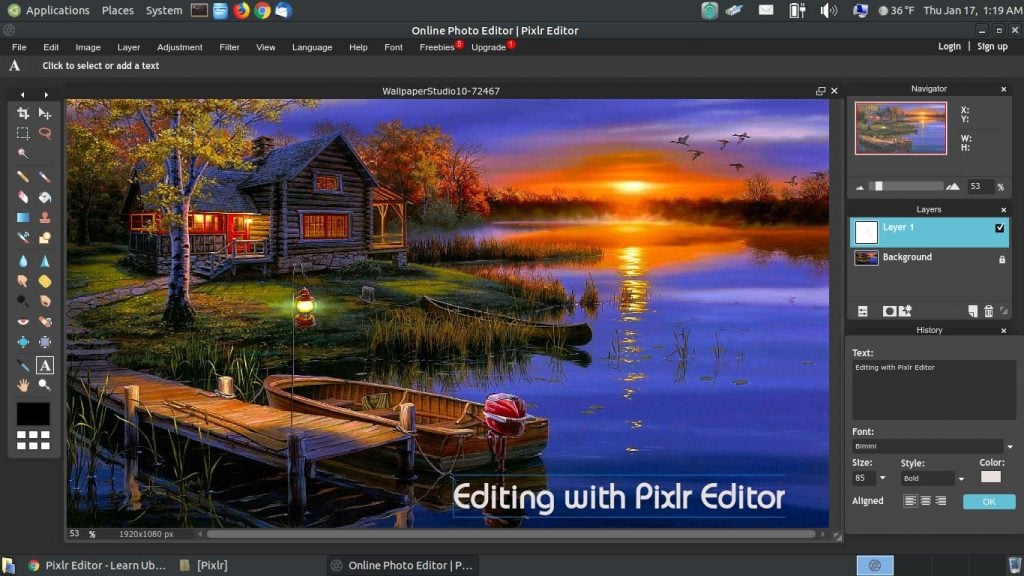Delete the selected layer
Image resolution: width=1024 pixels, height=576 pixels.
(x=989, y=312)
